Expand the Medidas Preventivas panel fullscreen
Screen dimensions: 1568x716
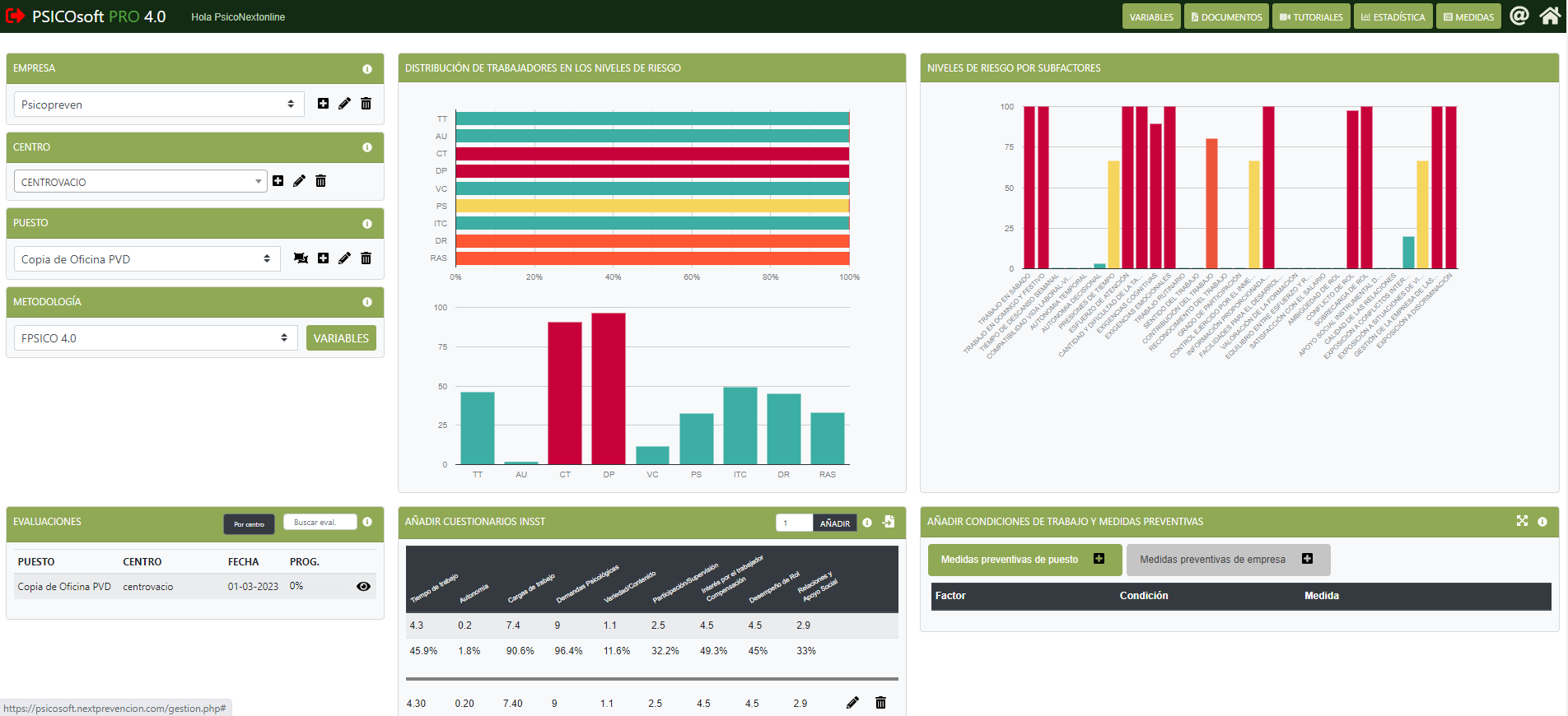1522,521
